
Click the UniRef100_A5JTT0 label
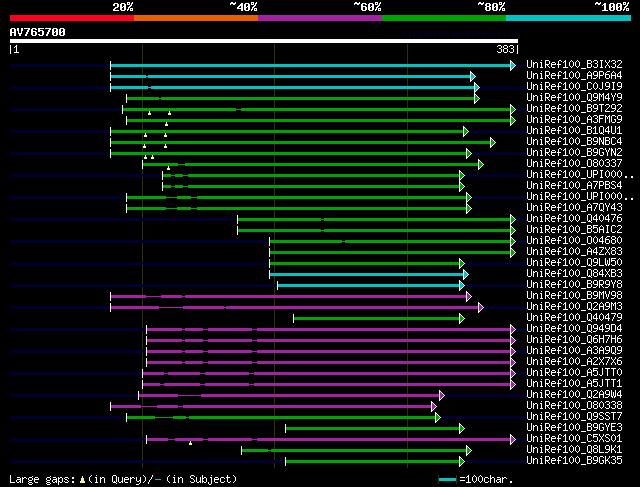coord(574,373)
